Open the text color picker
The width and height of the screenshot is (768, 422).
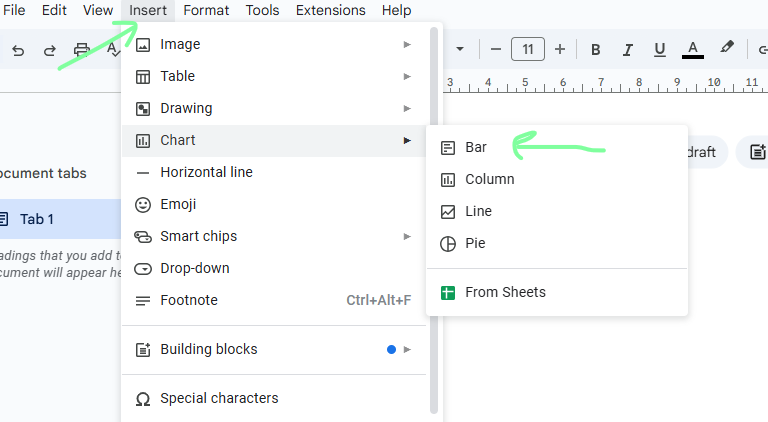[692, 49]
